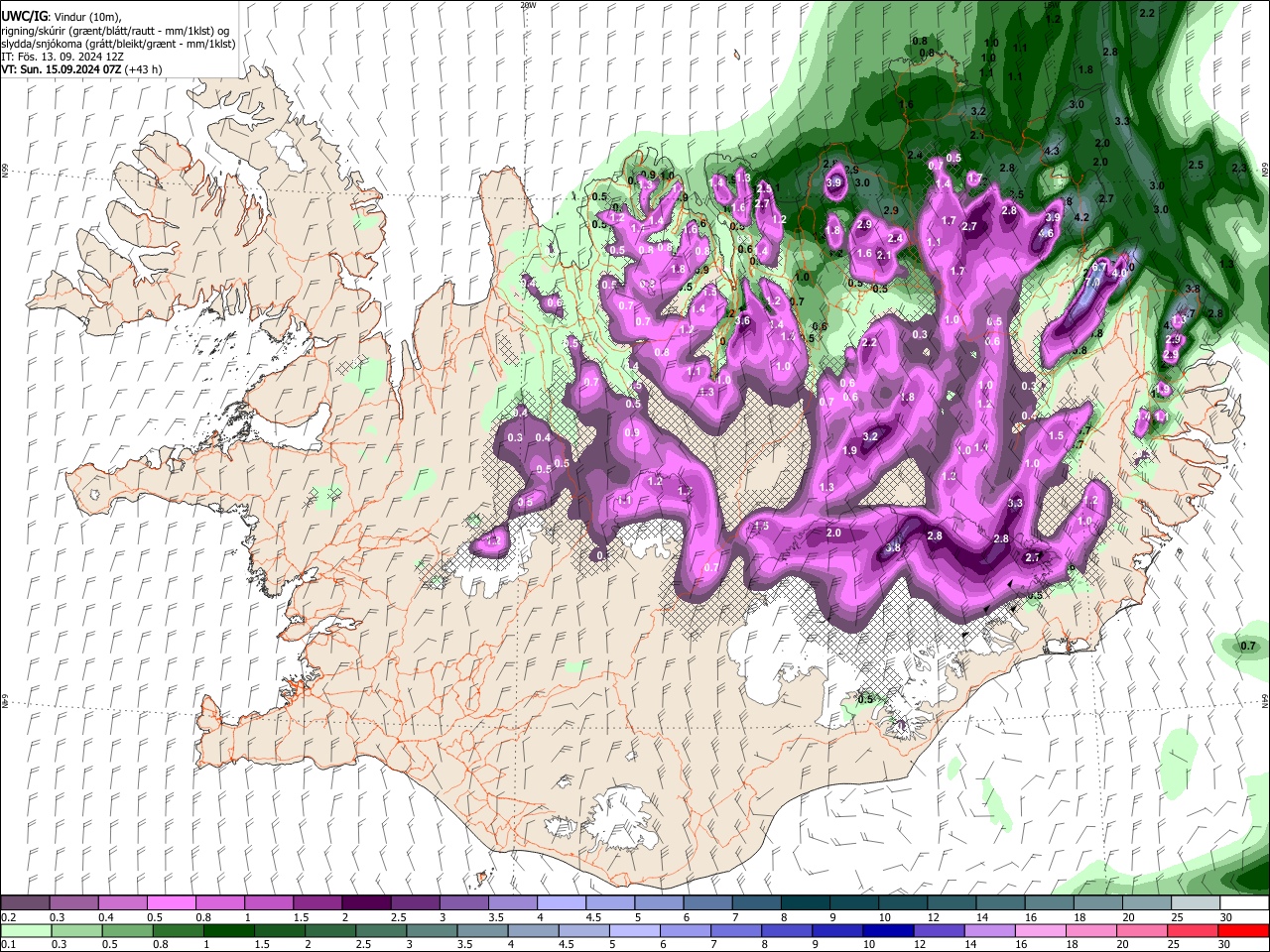This screenshot has height=952, width=1270.
Task: Click the '4.3' precipitation value on the map
Action: point(1053,151)
